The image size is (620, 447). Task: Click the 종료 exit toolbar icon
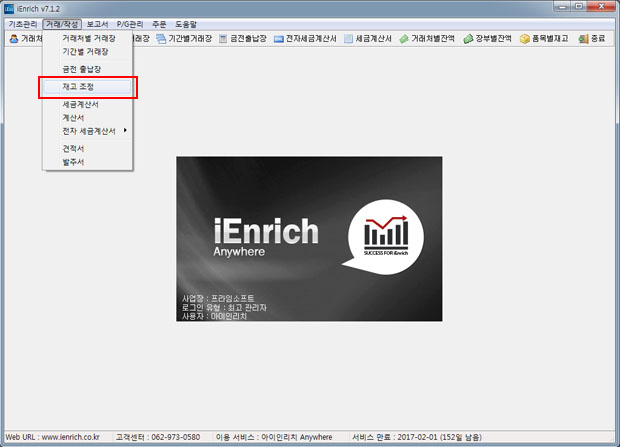591,39
